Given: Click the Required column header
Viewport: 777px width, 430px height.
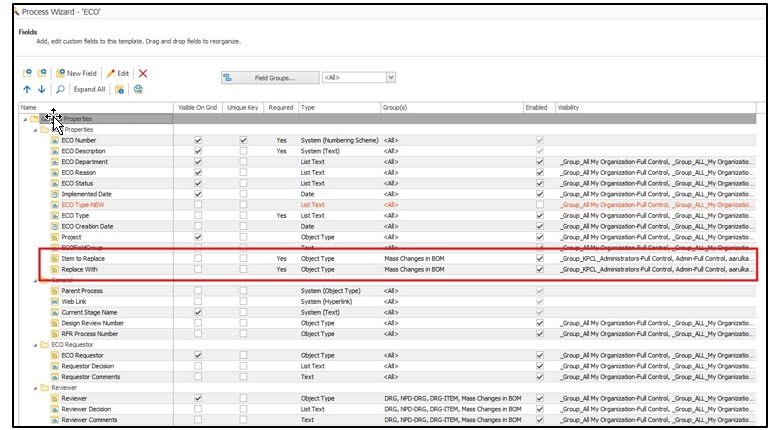Looking at the screenshot, I should click(x=281, y=107).
